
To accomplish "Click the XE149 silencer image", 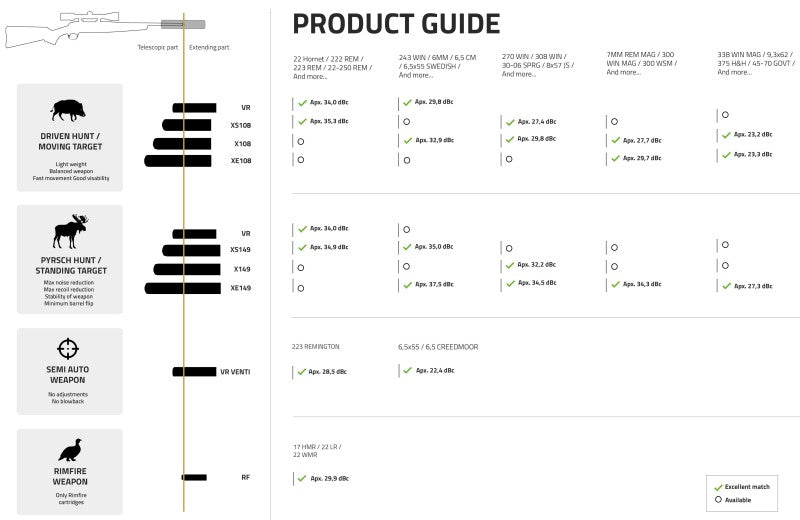I will [182, 288].
